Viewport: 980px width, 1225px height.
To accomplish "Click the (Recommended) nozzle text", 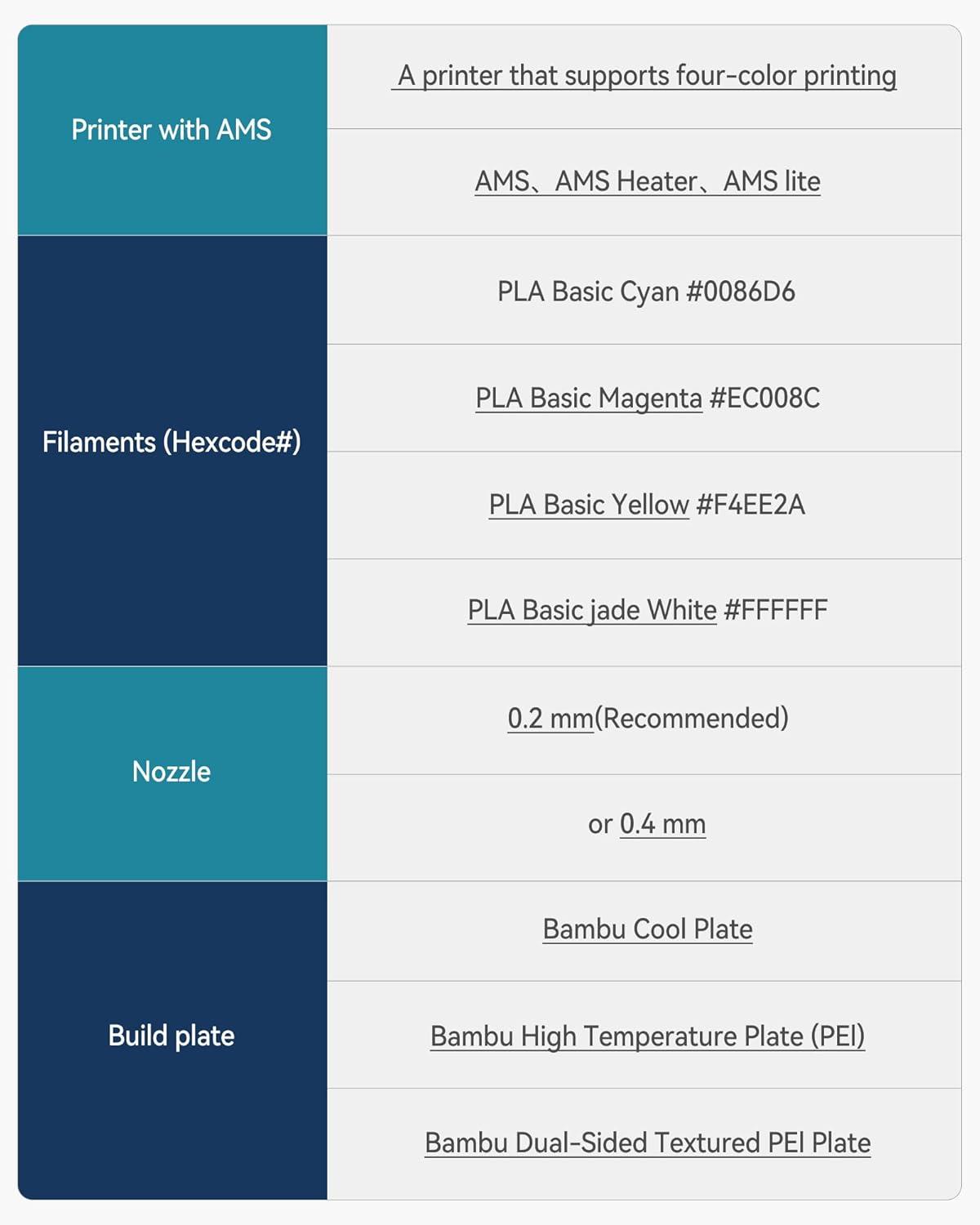I will click(692, 719).
